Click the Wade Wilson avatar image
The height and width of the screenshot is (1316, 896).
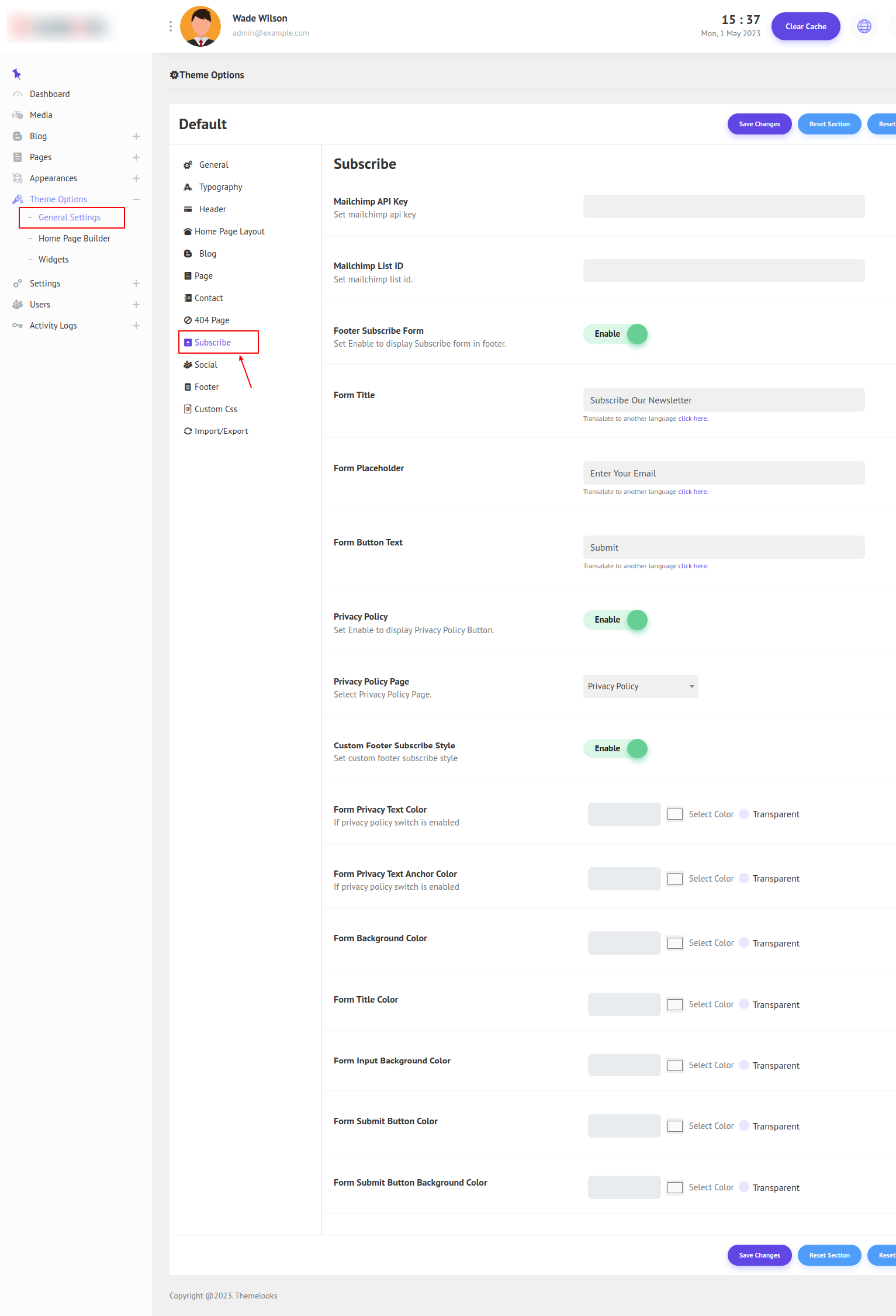200,26
